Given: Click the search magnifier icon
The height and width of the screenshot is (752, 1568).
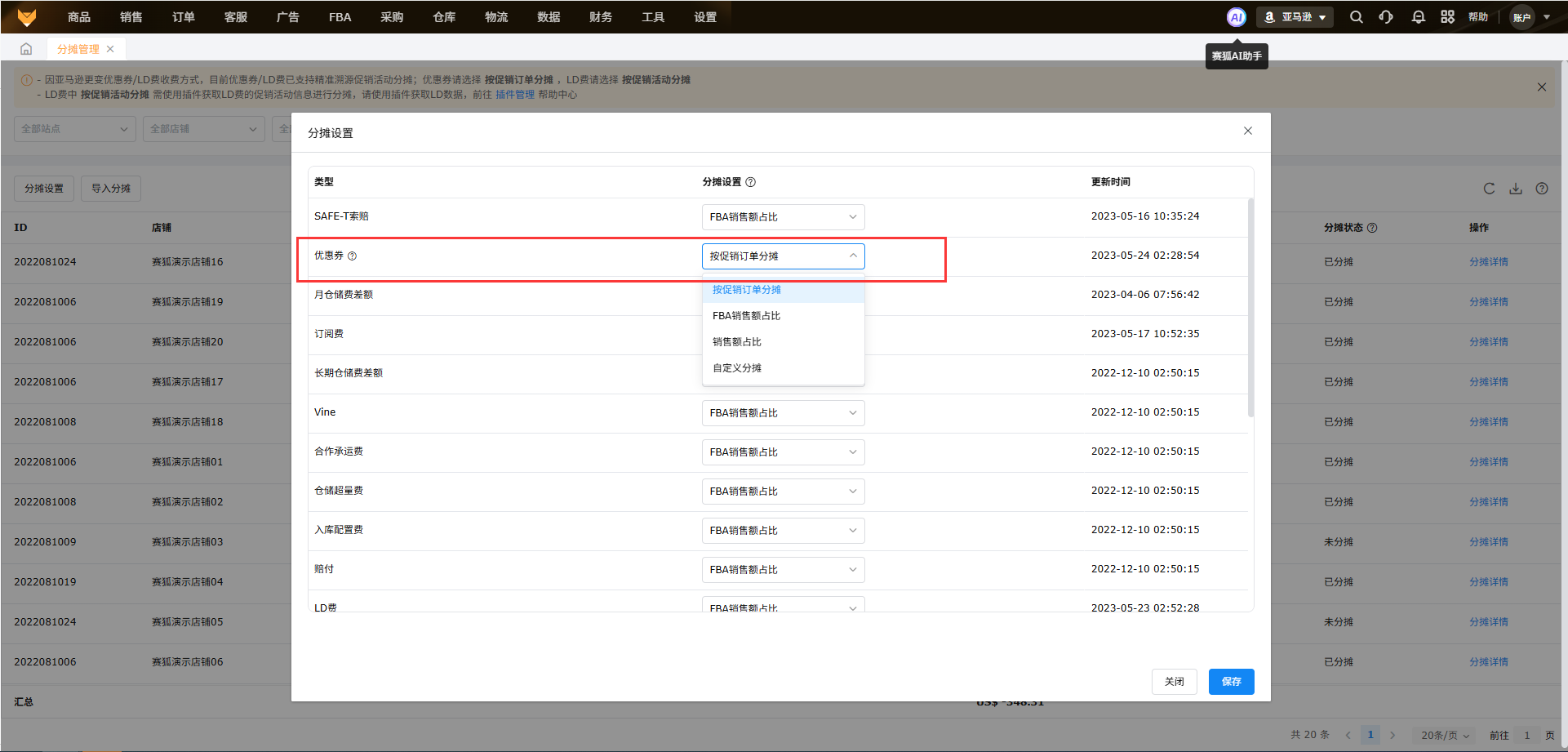Looking at the screenshot, I should tap(1356, 17).
